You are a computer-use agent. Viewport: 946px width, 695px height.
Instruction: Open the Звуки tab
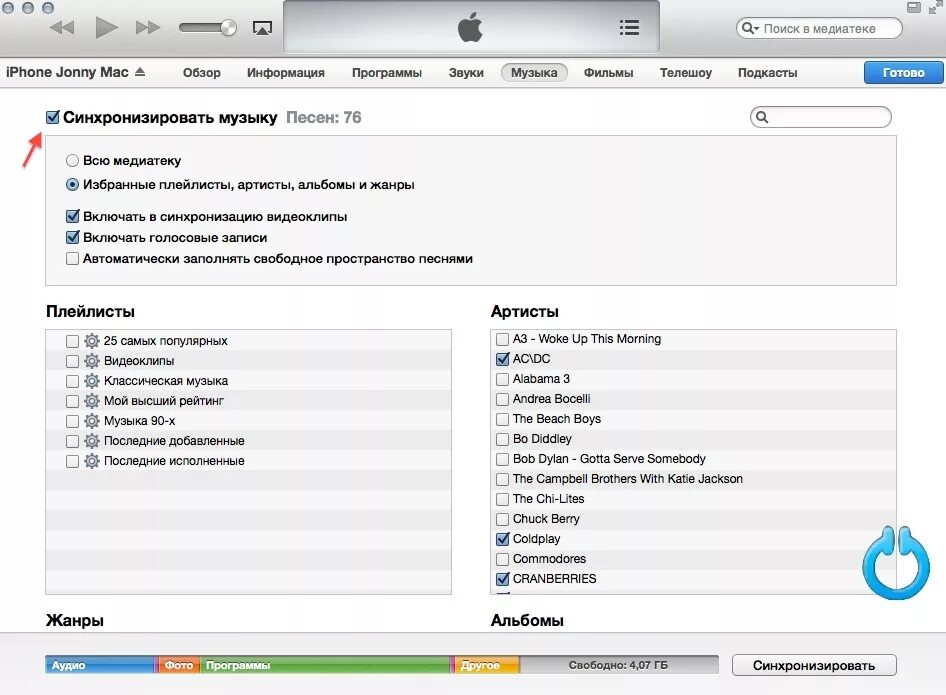[466, 72]
